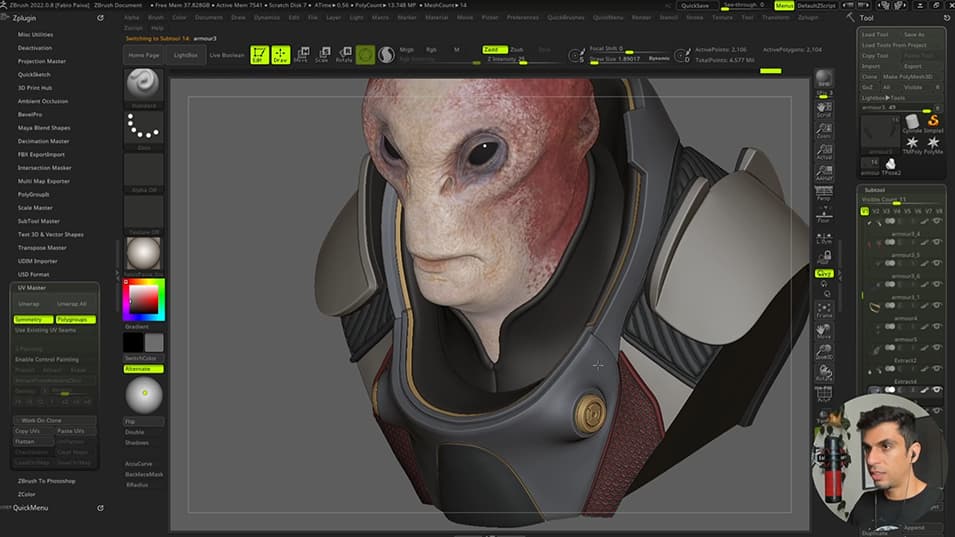The height and width of the screenshot is (537, 955).
Task: Toggle the Floor grid icon
Action: (824, 215)
